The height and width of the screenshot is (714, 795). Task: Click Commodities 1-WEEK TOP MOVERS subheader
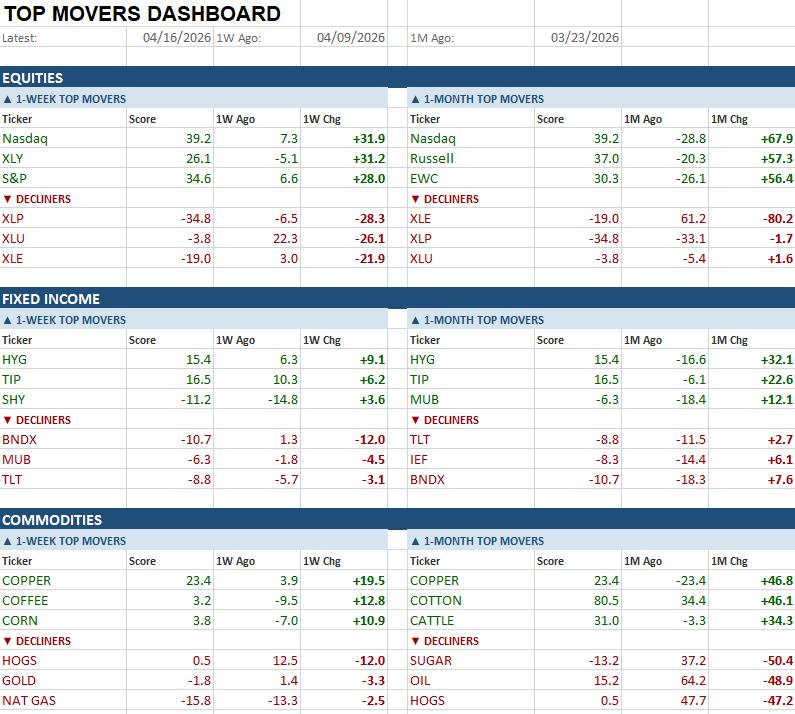click(x=194, y=541)
